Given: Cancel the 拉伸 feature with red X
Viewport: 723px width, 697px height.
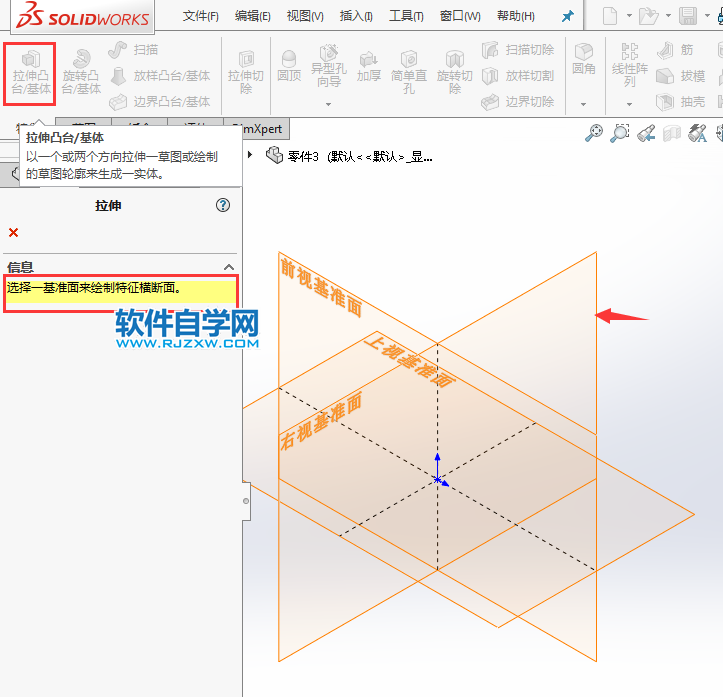Looking at the screenshot, I should tap(13, 232).
